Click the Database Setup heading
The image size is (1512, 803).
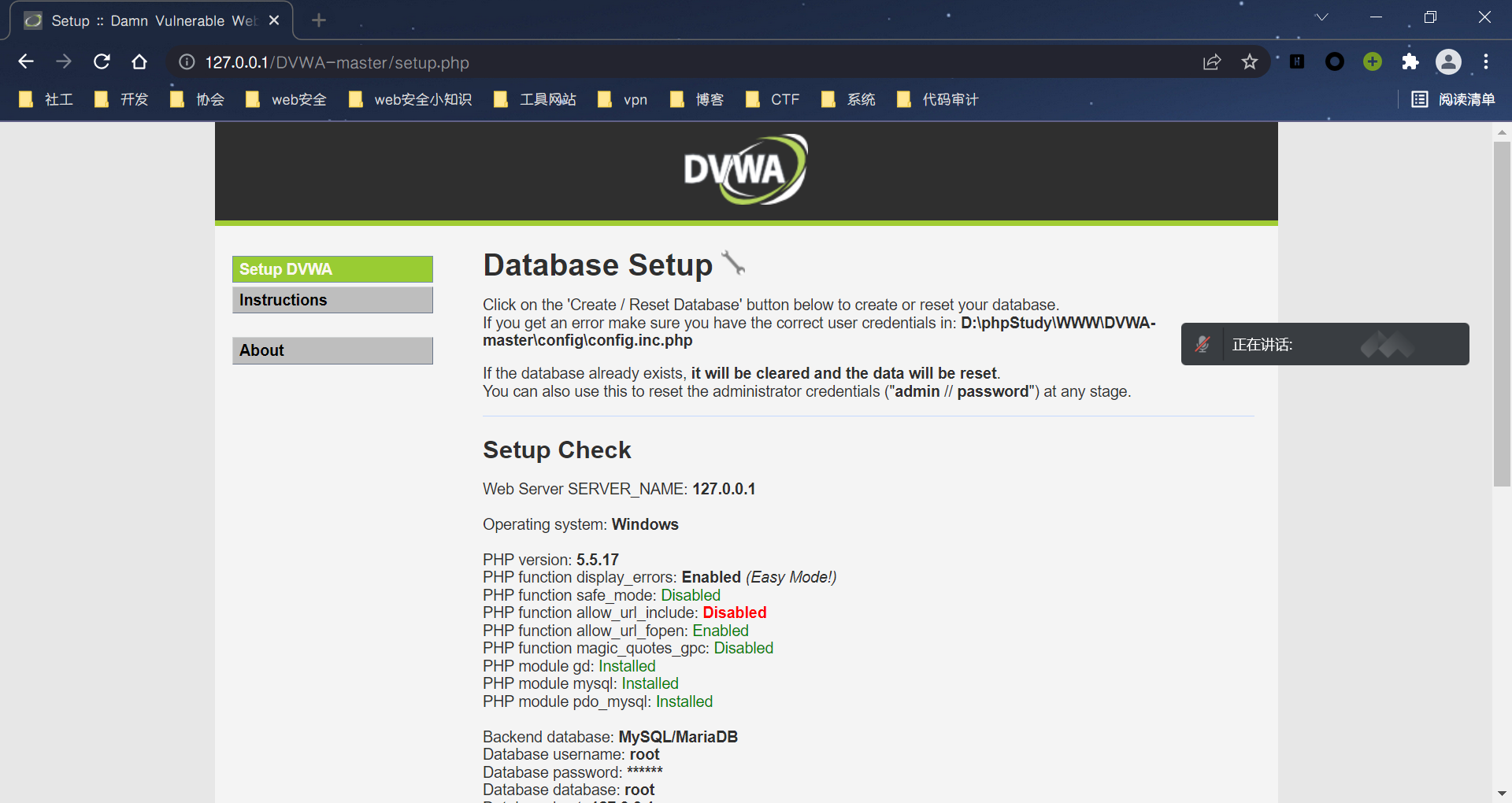[x=598, y=265]
